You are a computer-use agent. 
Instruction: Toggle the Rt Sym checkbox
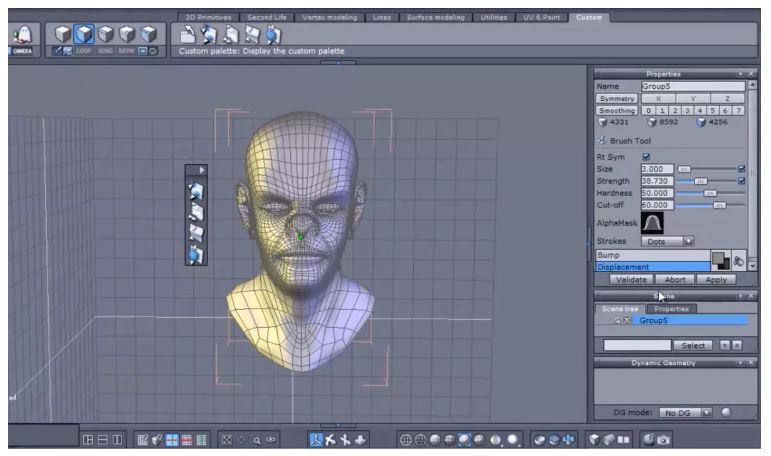(646, 157)
